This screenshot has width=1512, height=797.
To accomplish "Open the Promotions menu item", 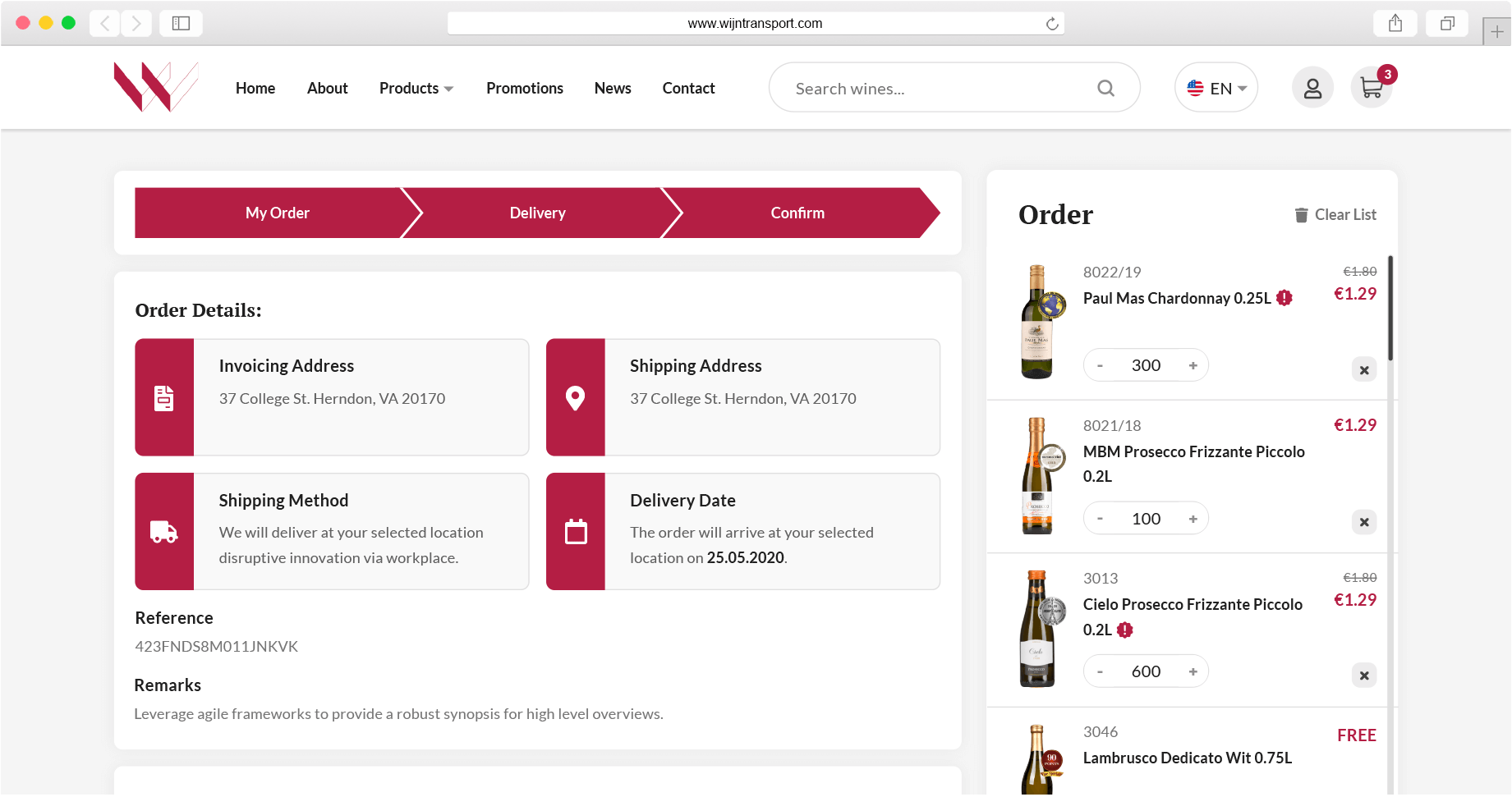I will [525, 88].
